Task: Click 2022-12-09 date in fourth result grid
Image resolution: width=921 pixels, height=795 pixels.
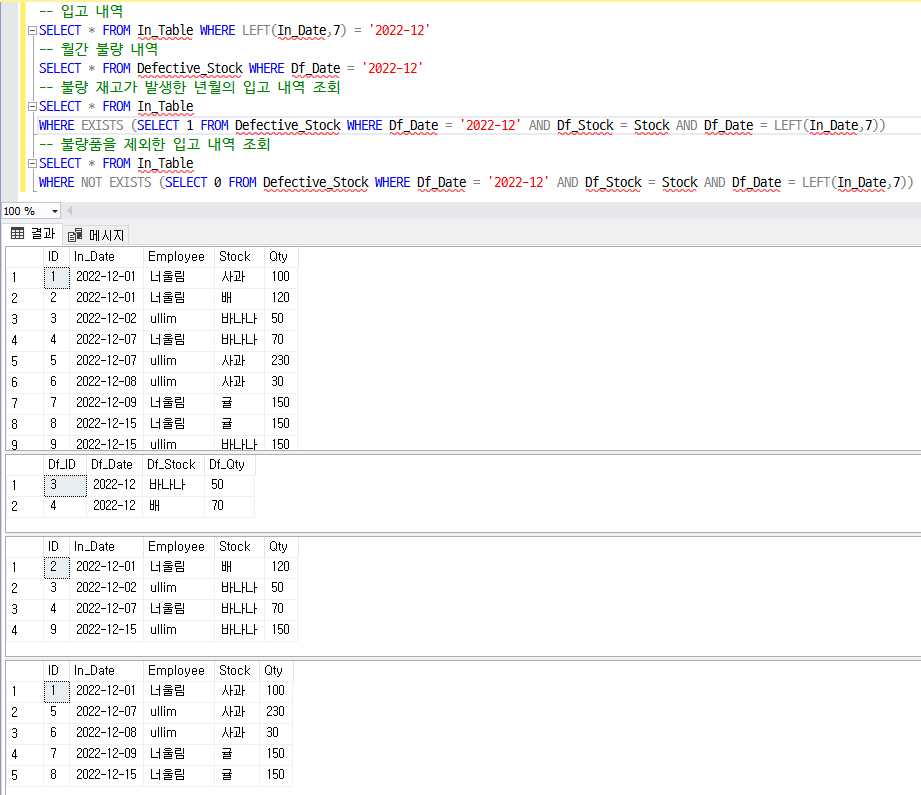Action: pos(106,754)
